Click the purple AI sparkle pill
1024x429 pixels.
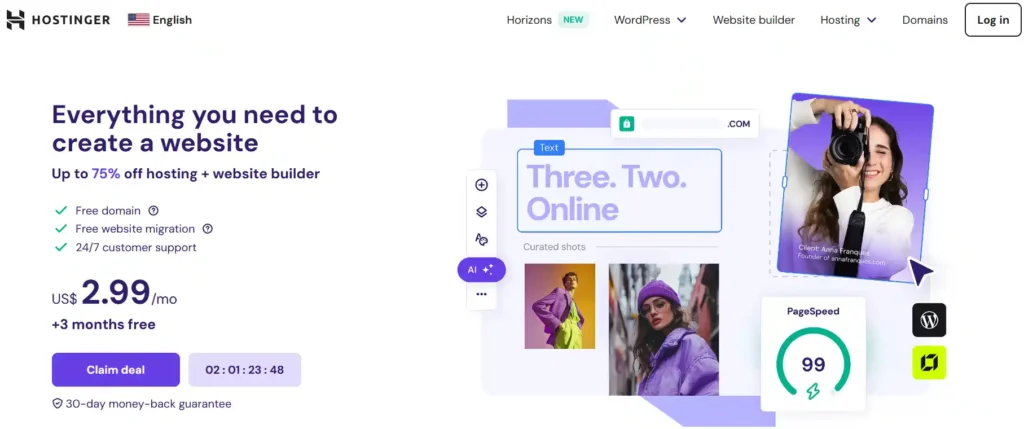click(x=481, y=269)
